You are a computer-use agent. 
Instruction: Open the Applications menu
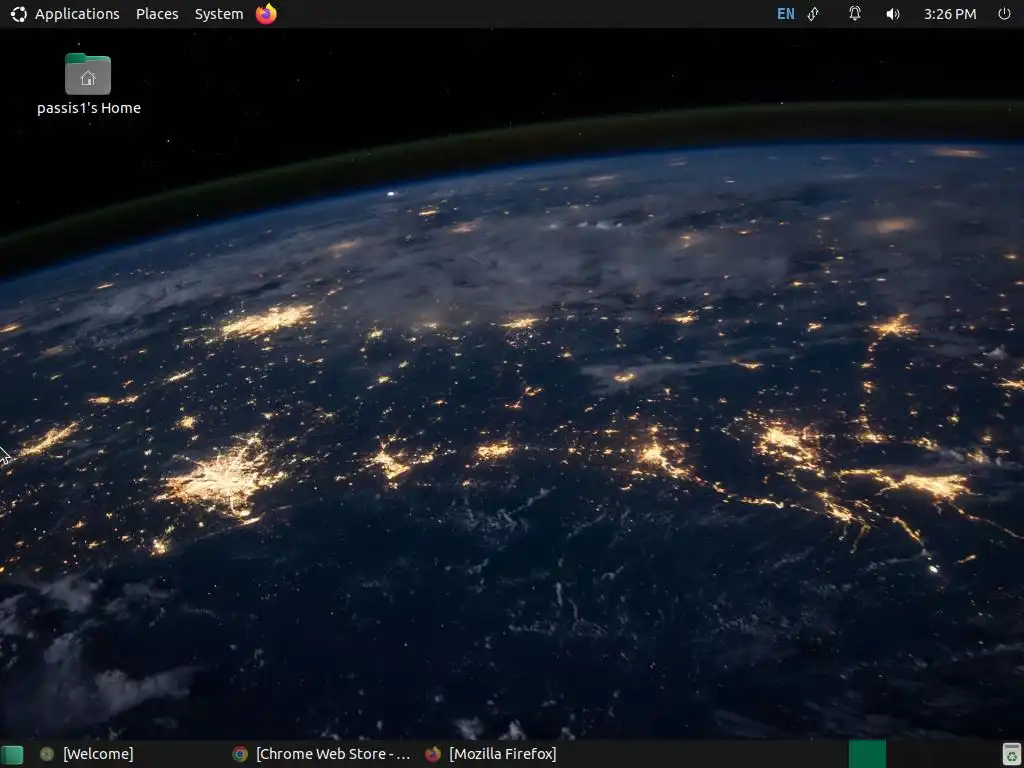point(77,14)
